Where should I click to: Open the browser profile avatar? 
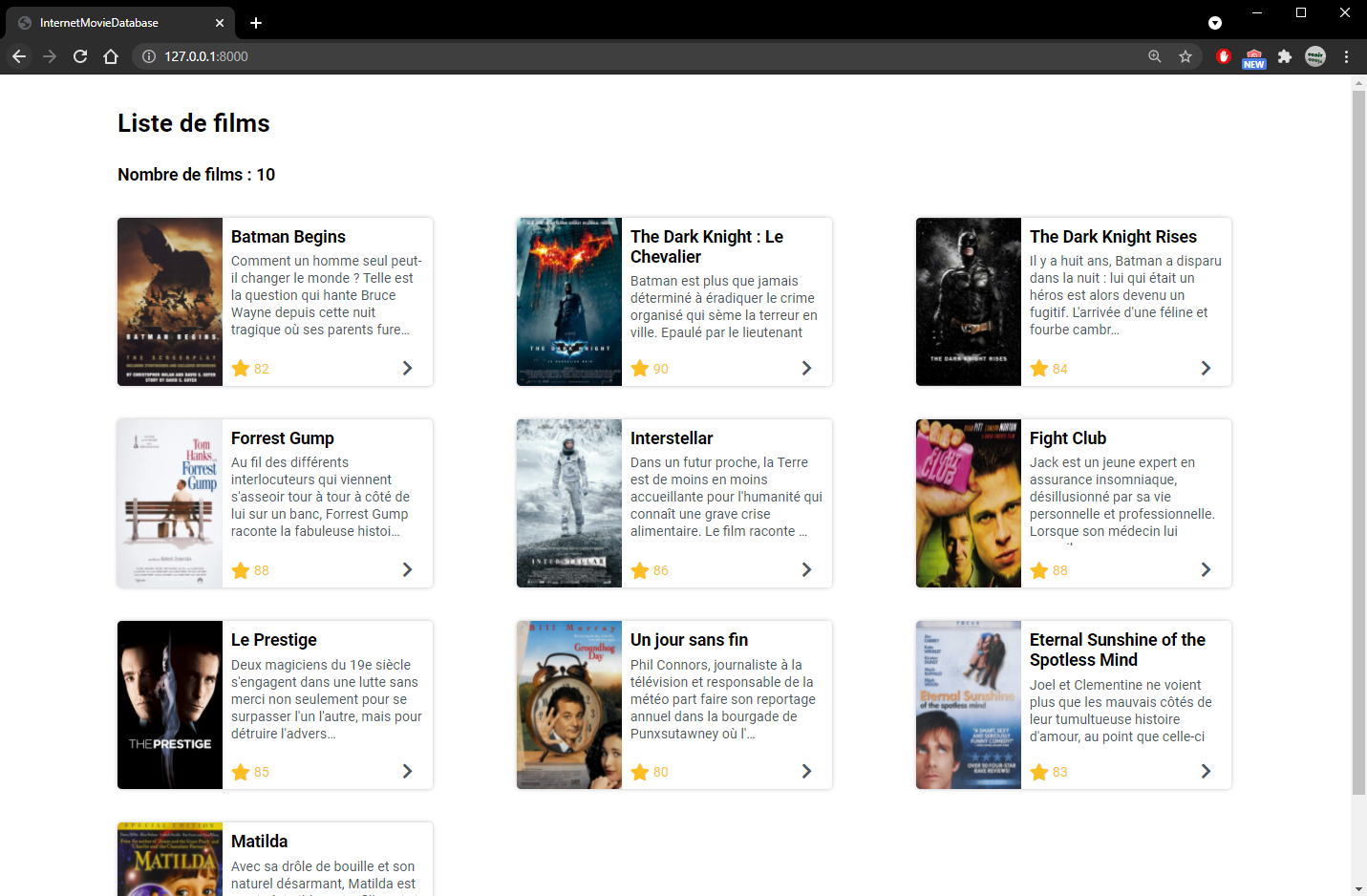point(1315,56)
